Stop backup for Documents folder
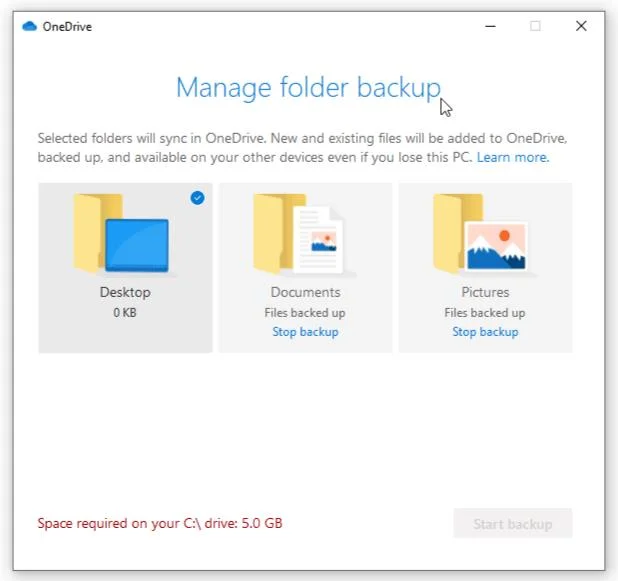This screenshot has height=581, width=618. tap(305, 332)
